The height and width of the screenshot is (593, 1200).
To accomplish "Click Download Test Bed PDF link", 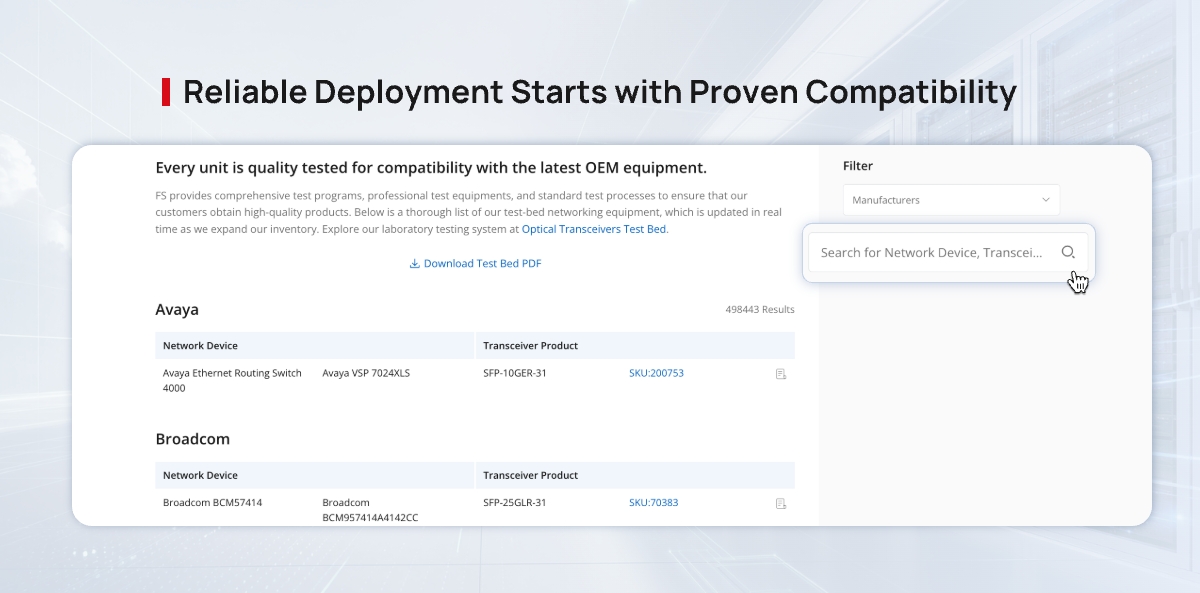I will (x=482, y=264).
